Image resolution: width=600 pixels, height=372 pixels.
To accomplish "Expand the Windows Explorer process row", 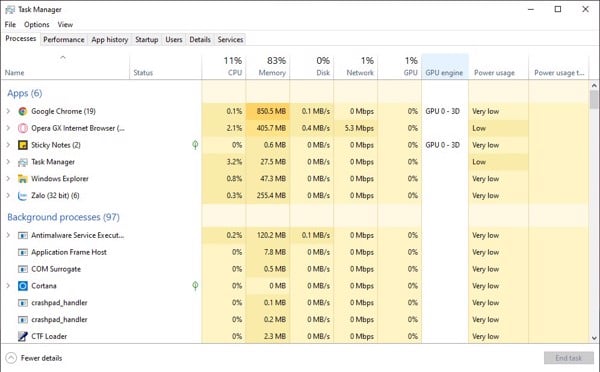I will 8,179.
